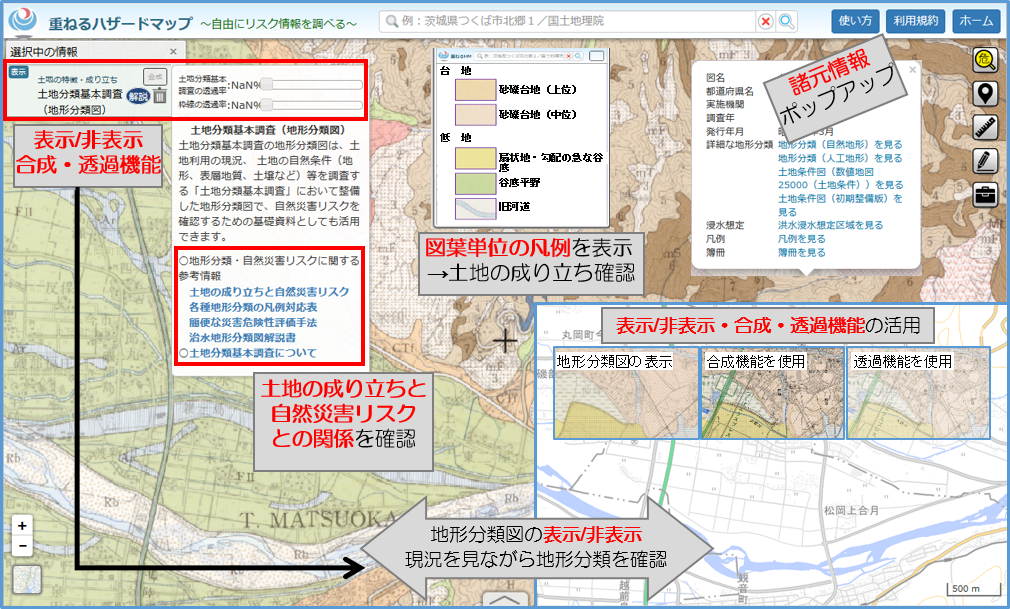The width and height of the screenshot is (1010, 609).
Task: Click the 旧河道 legend swatch
Action: click(475, 208)
